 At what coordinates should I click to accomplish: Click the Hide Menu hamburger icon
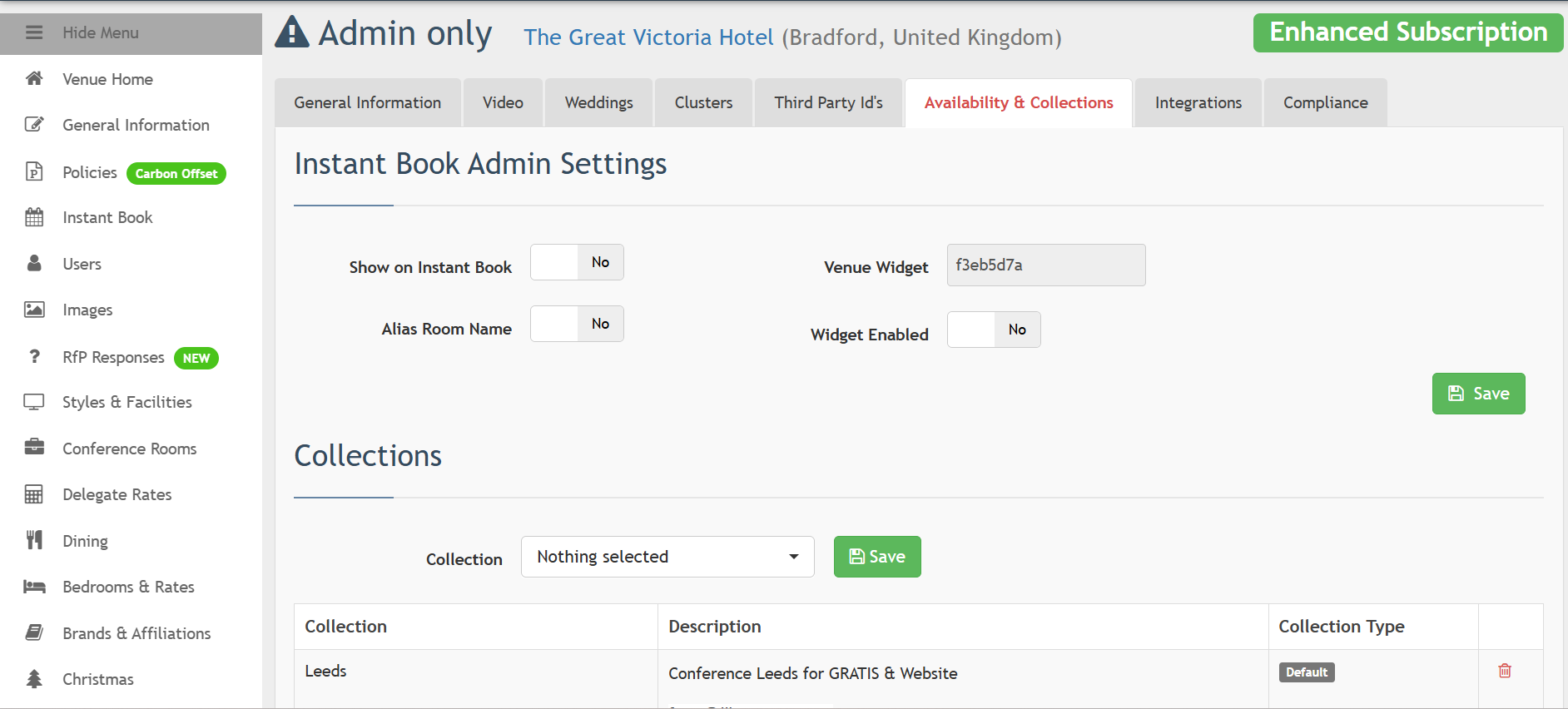pos(34,32)
